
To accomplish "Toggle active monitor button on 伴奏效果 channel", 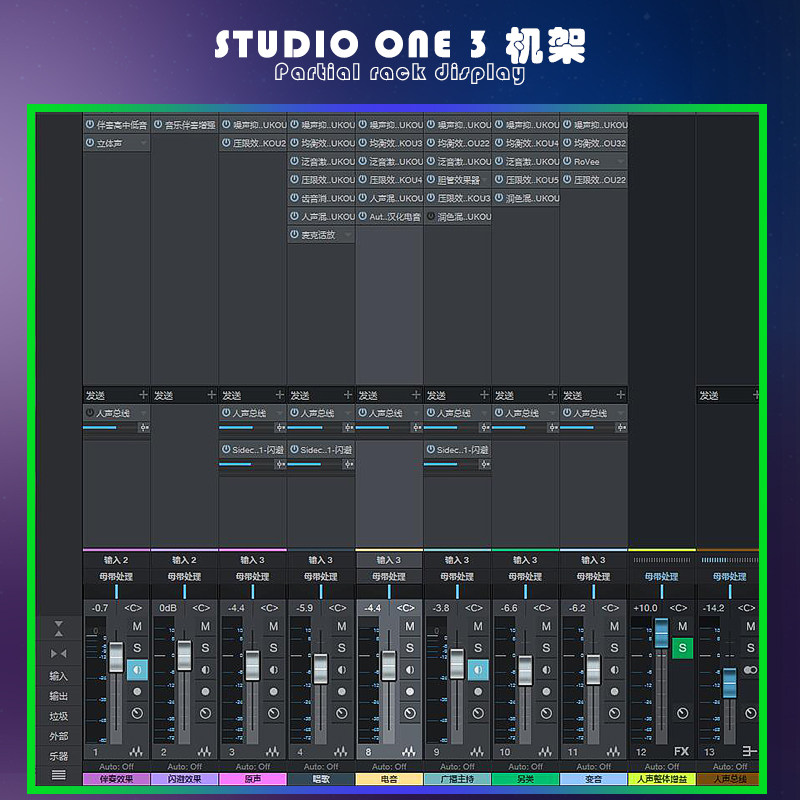I will pyautogui.click(x=137, y=669).
